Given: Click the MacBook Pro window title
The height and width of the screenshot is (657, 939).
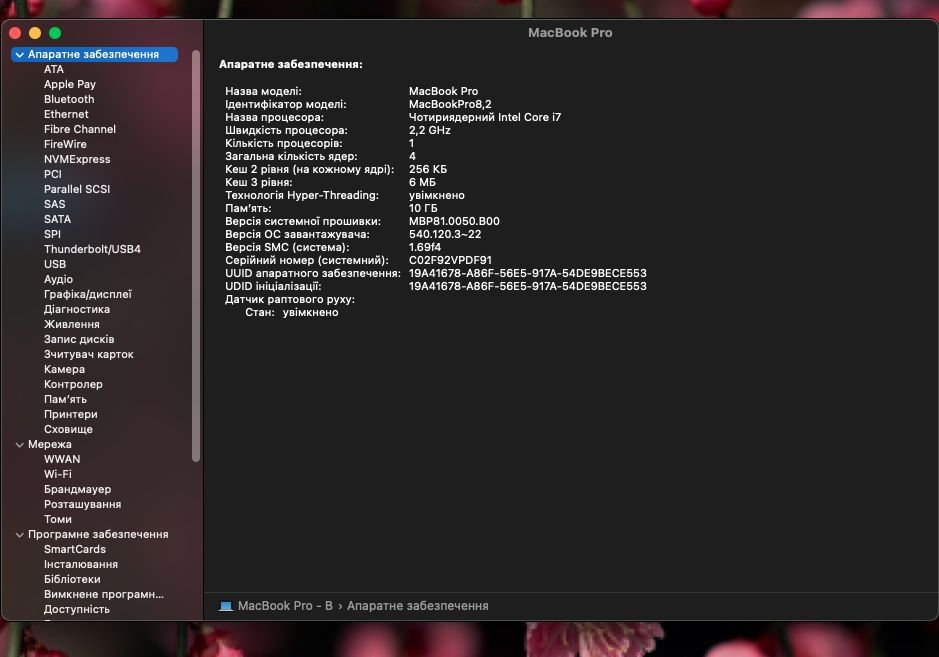Looking at the screenshot, I should pyautogui.click(x=570, y=33).
